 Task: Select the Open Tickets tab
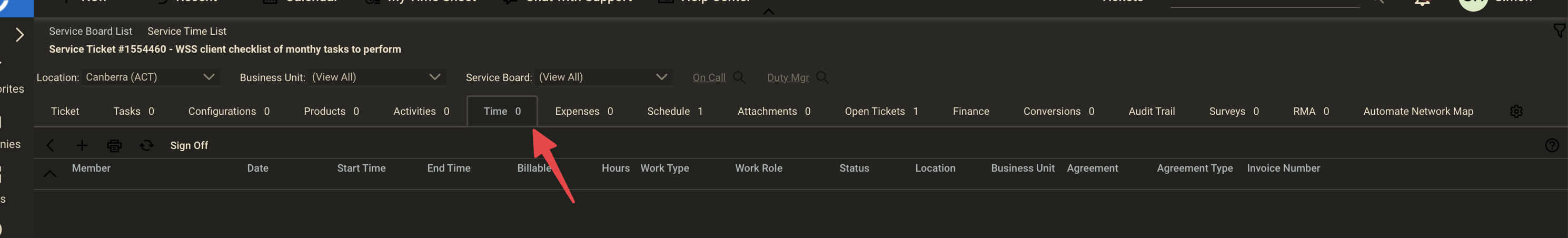[x=881, y=112]
